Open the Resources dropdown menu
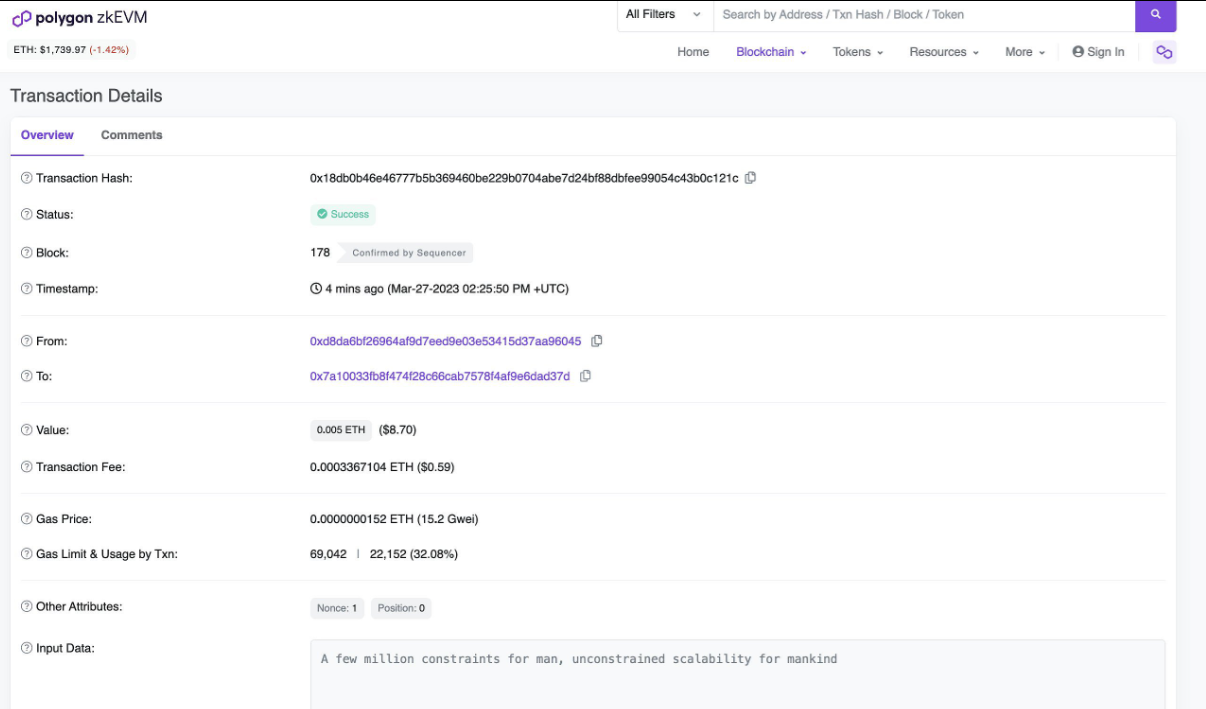The height and width of the screenshot is (709, 1206). (943, 52)
